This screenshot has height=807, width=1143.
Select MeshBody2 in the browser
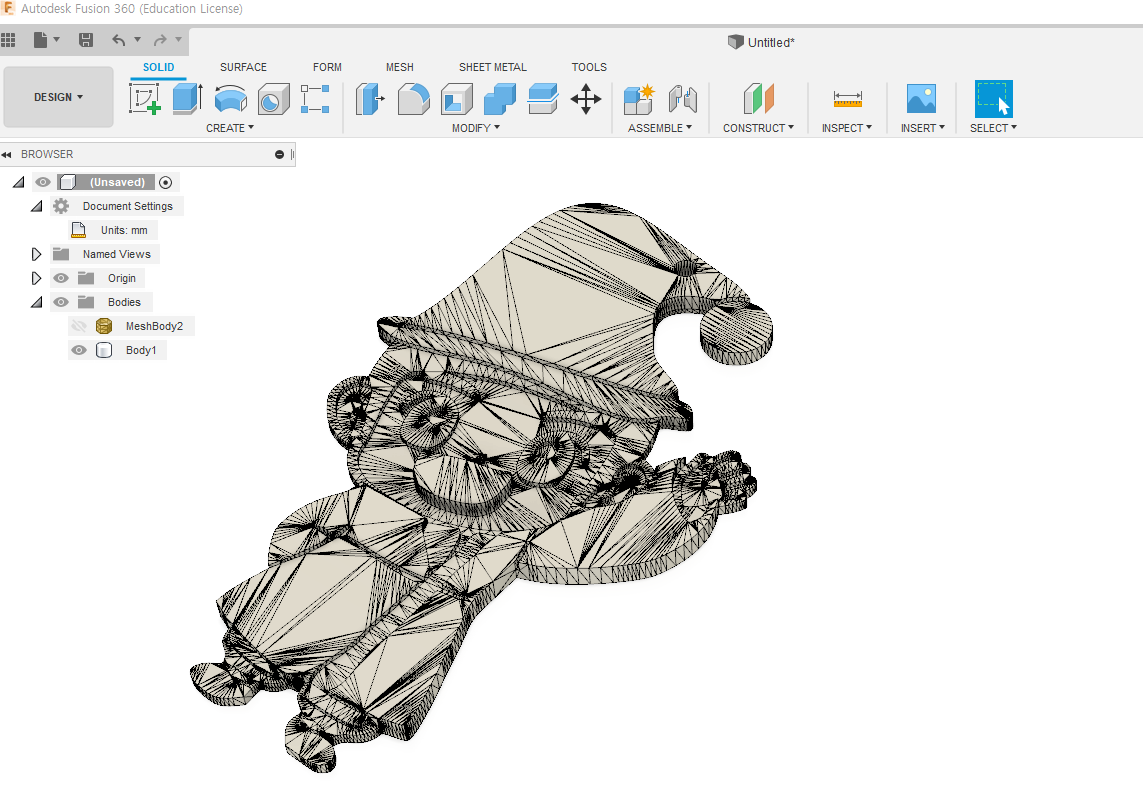point(154,326)
